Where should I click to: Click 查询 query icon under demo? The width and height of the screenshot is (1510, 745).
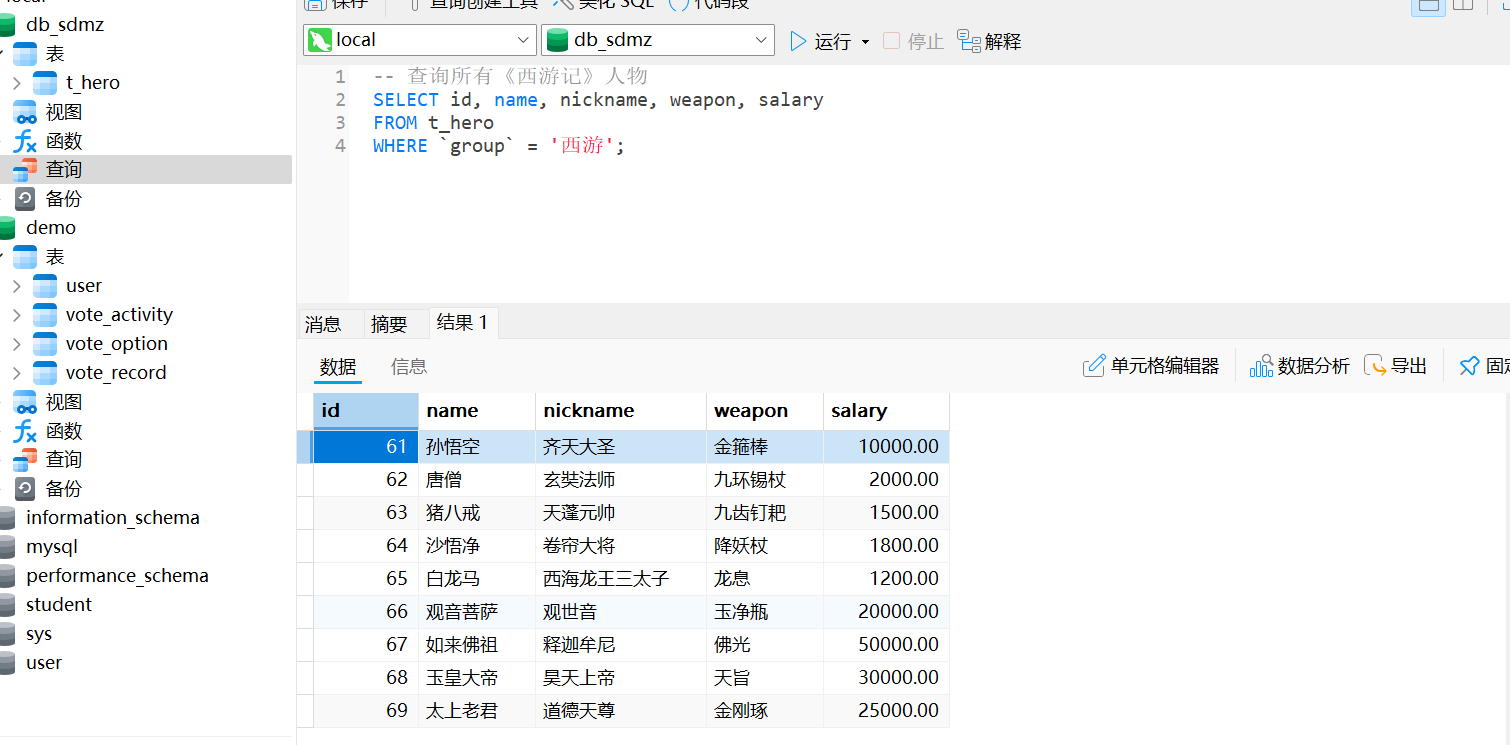click(25, 460)
